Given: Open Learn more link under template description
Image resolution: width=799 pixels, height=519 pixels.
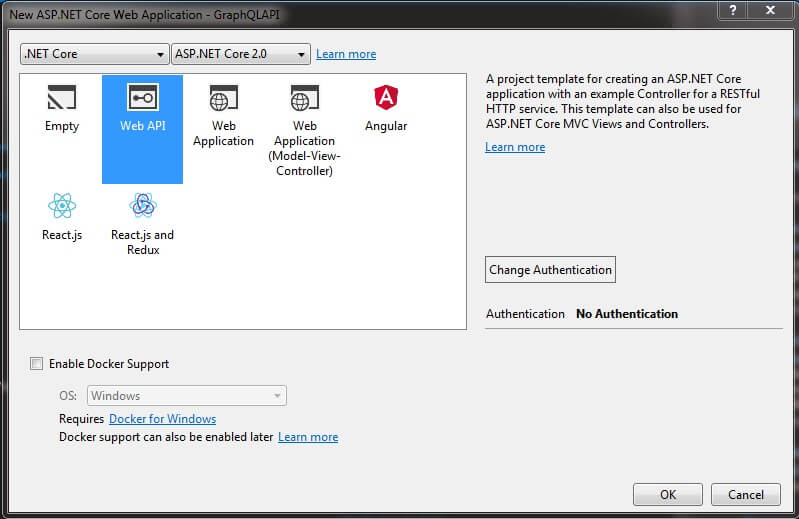Looking at the screenshot, I should (515, 147).
